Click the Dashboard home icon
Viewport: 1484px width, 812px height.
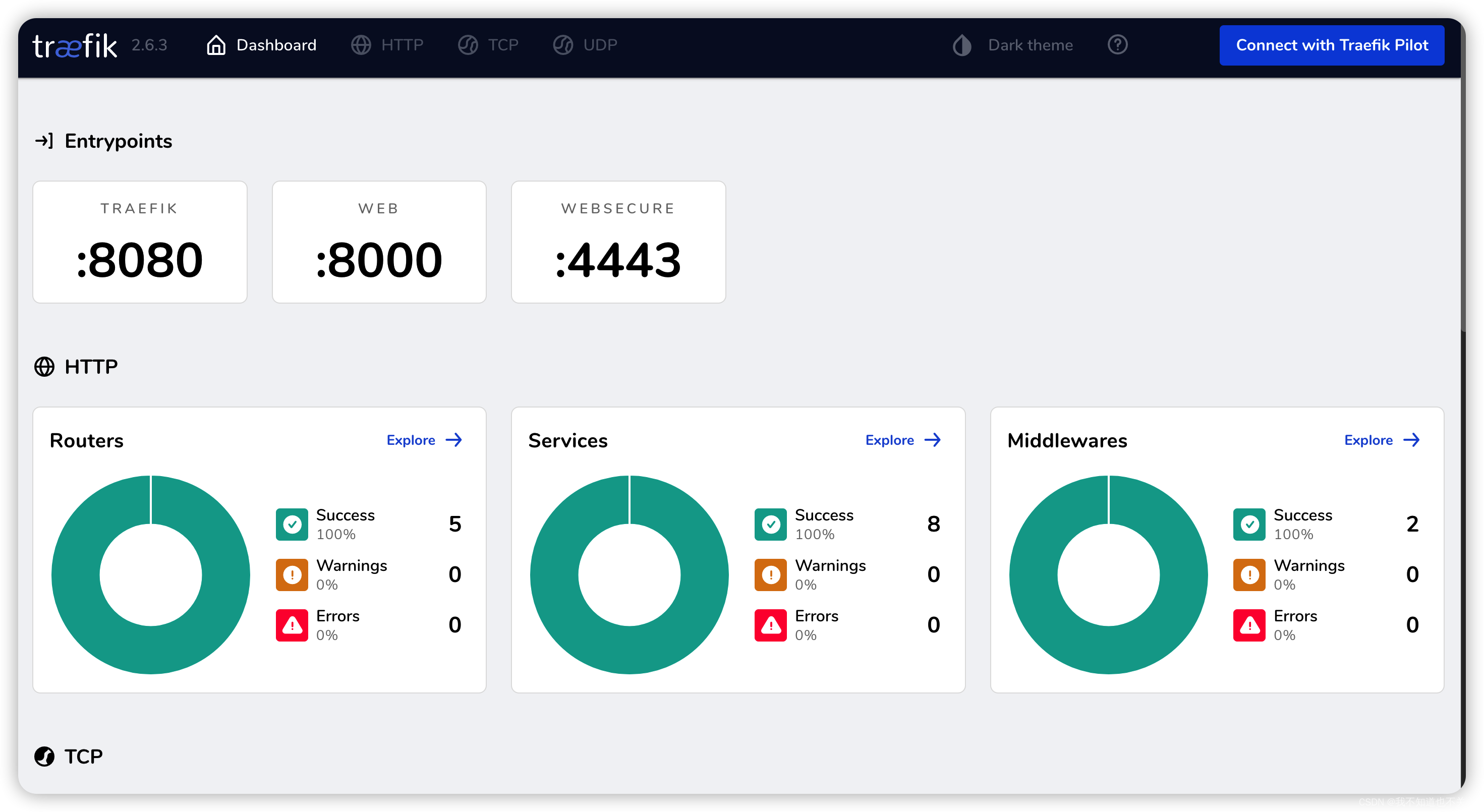216,45
